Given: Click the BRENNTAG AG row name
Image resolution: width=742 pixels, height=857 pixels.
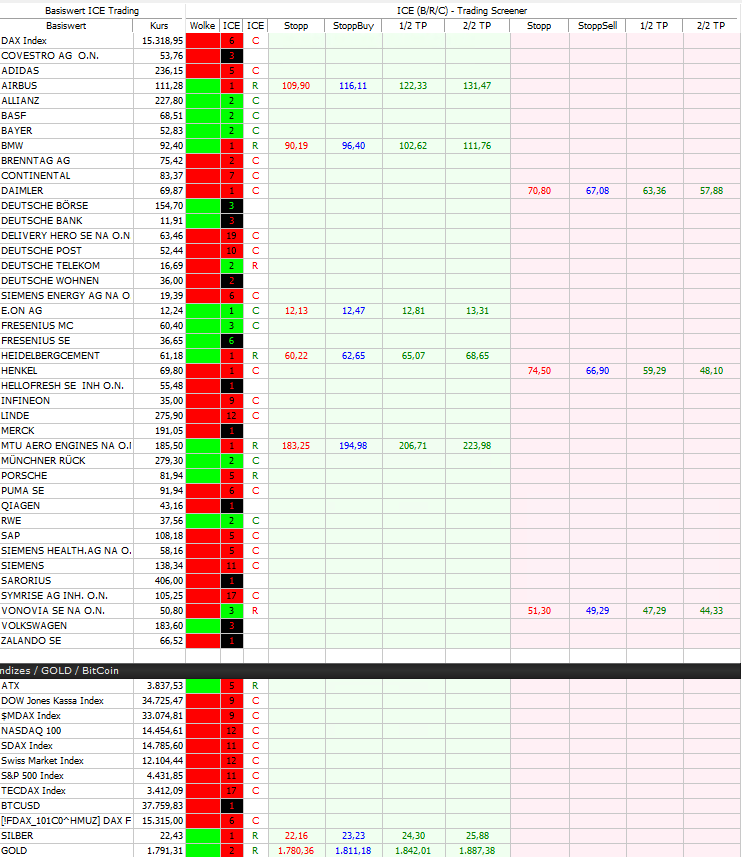Looking at the screenshot, I should pyautogui.click(x=36, y=161).
